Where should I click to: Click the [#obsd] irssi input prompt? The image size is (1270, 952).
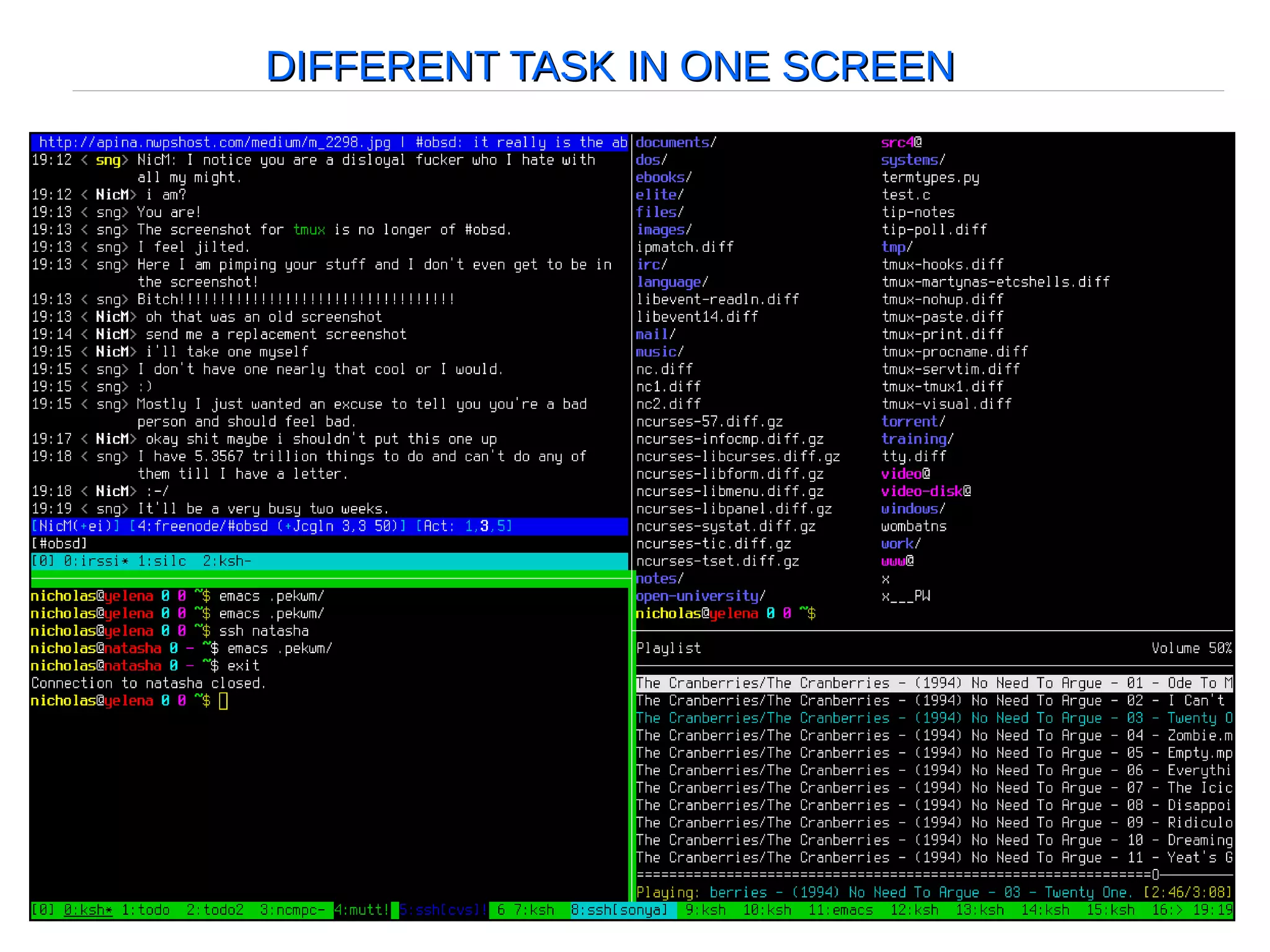pyautogui.click(x=60, y=544)
